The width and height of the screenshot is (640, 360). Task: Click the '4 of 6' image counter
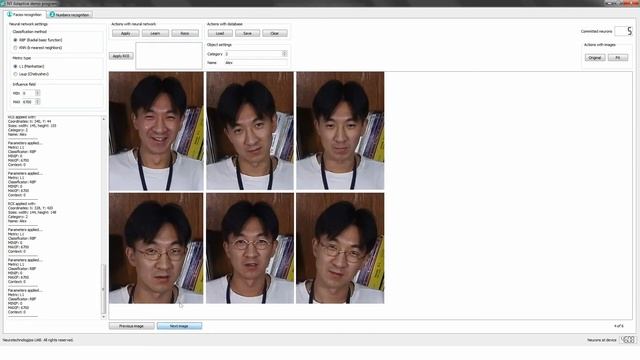tap(619, 326)
